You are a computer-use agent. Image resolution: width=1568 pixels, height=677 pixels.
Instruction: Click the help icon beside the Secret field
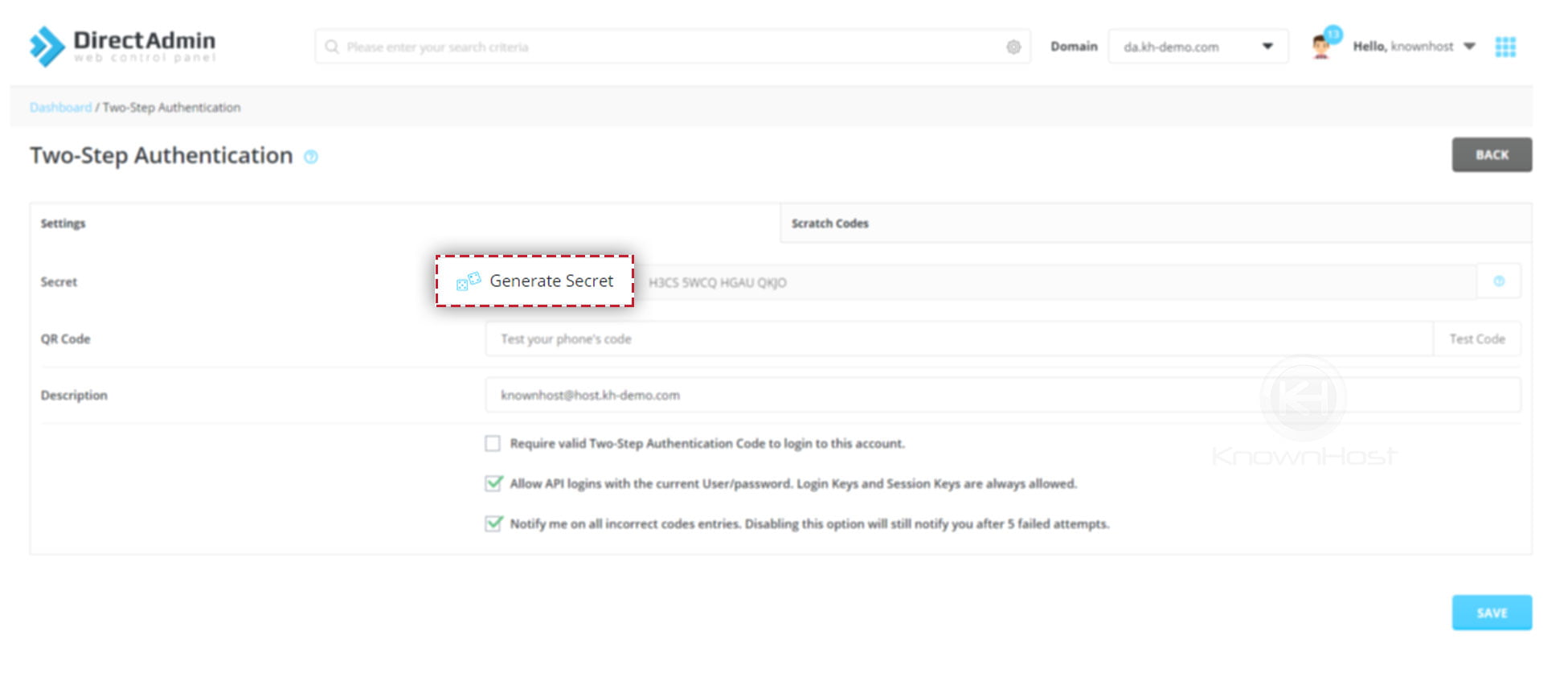coord(1499,281)
